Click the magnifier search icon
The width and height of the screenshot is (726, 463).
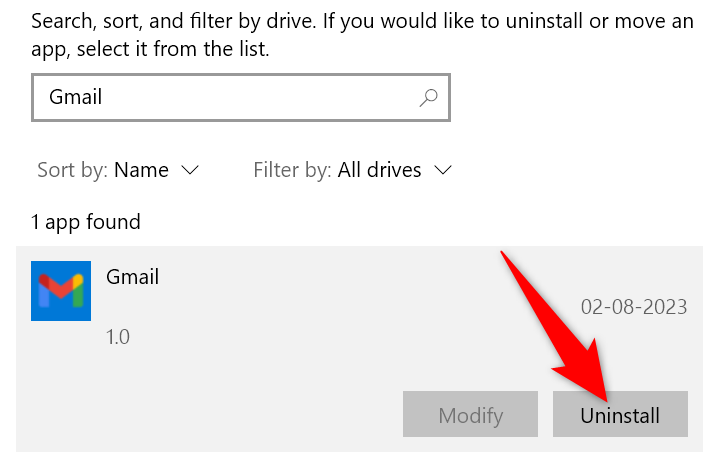pos(428,98)
